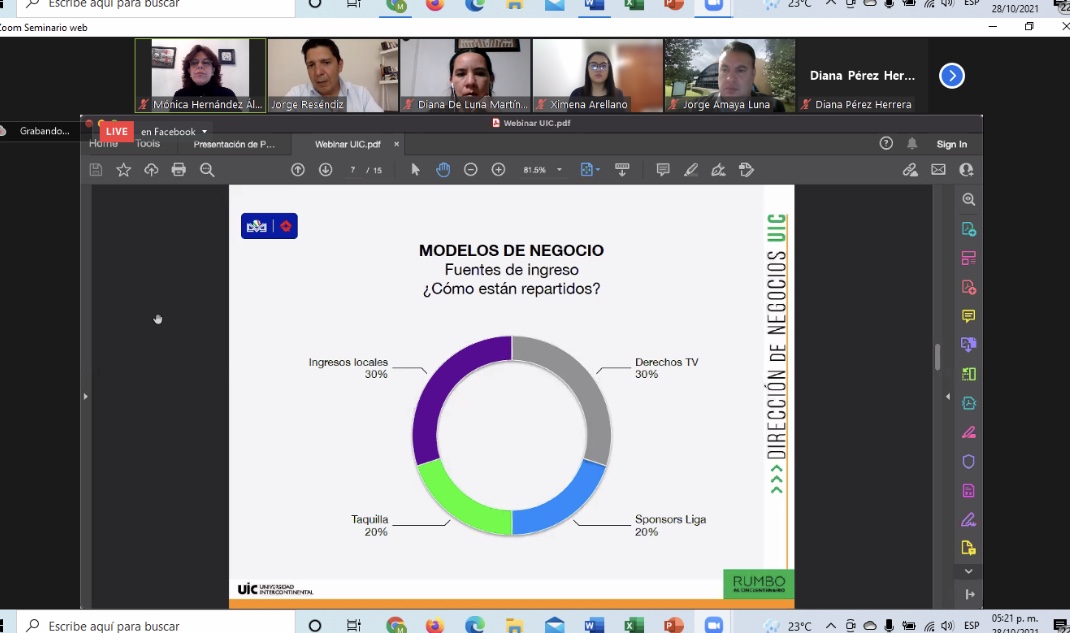This screenshot has height=633, width=1070.
Task: Open the purple signature tool in the right pane
Action: click(x=968, y=520)
